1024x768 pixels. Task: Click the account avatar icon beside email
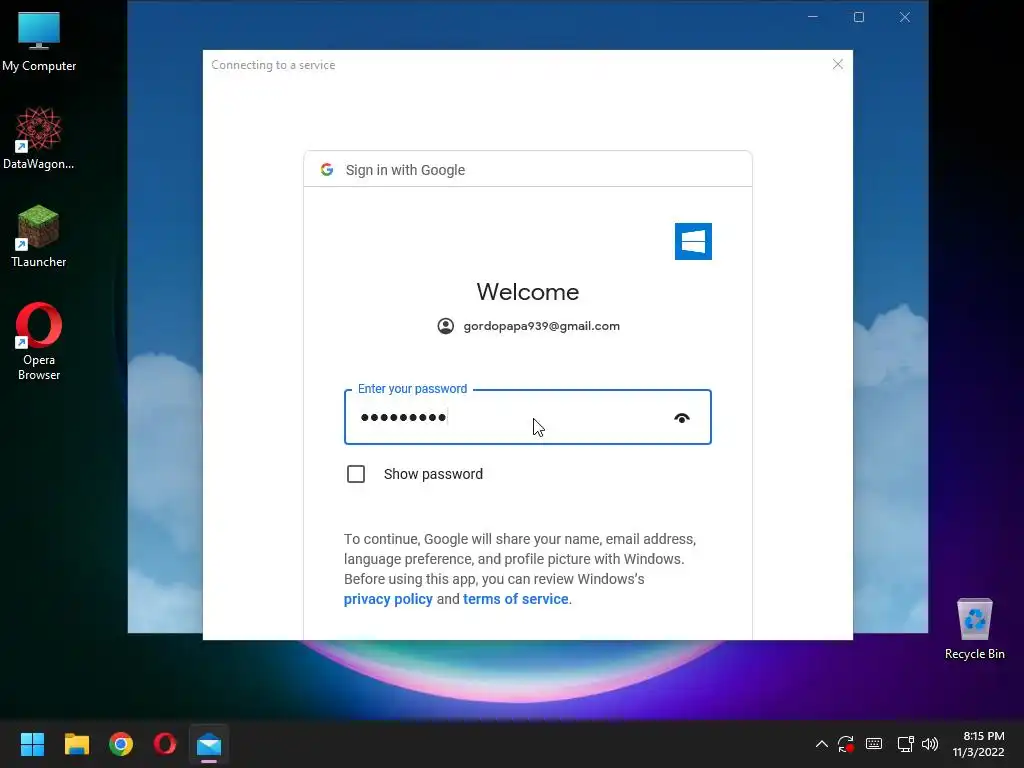point(445,326)
